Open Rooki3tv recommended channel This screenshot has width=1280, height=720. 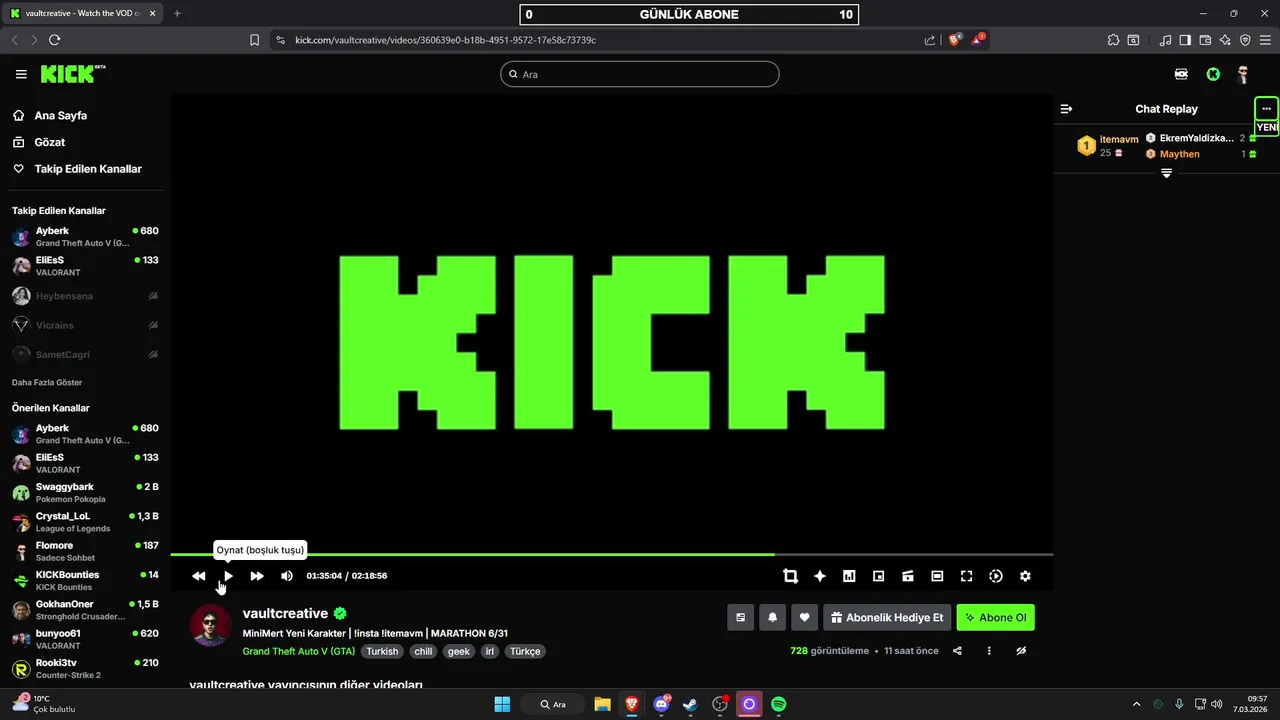pyautogui.click(x=84, y=668)
